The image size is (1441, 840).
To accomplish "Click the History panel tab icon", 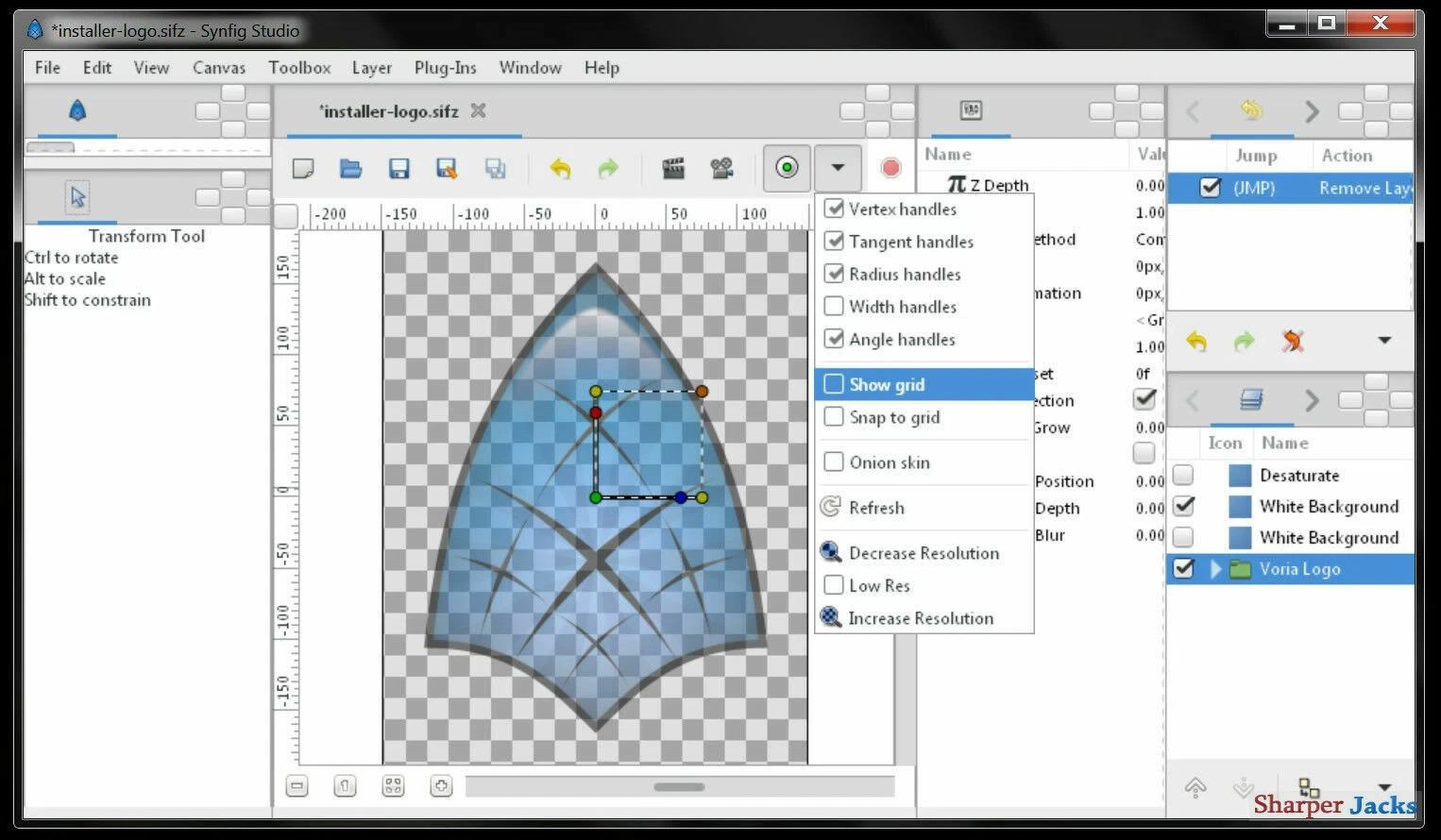I will [1251, 110].
